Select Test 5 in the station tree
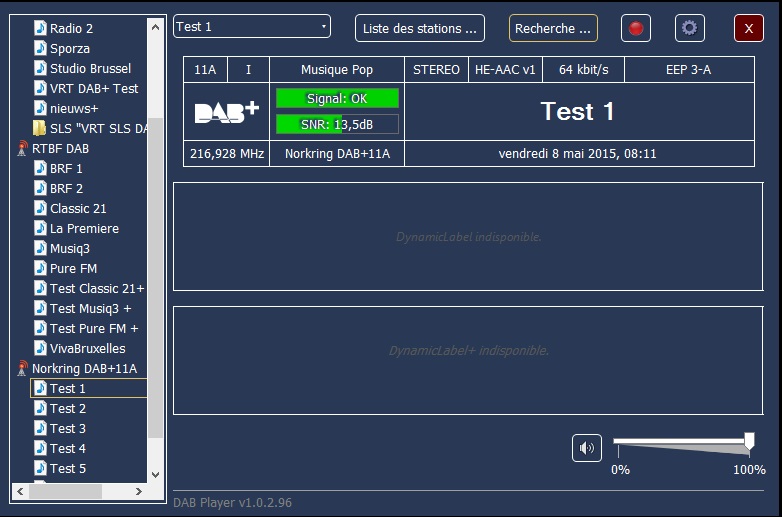Image resolution: width=782 pixels, height=517 pixels. 67,468
